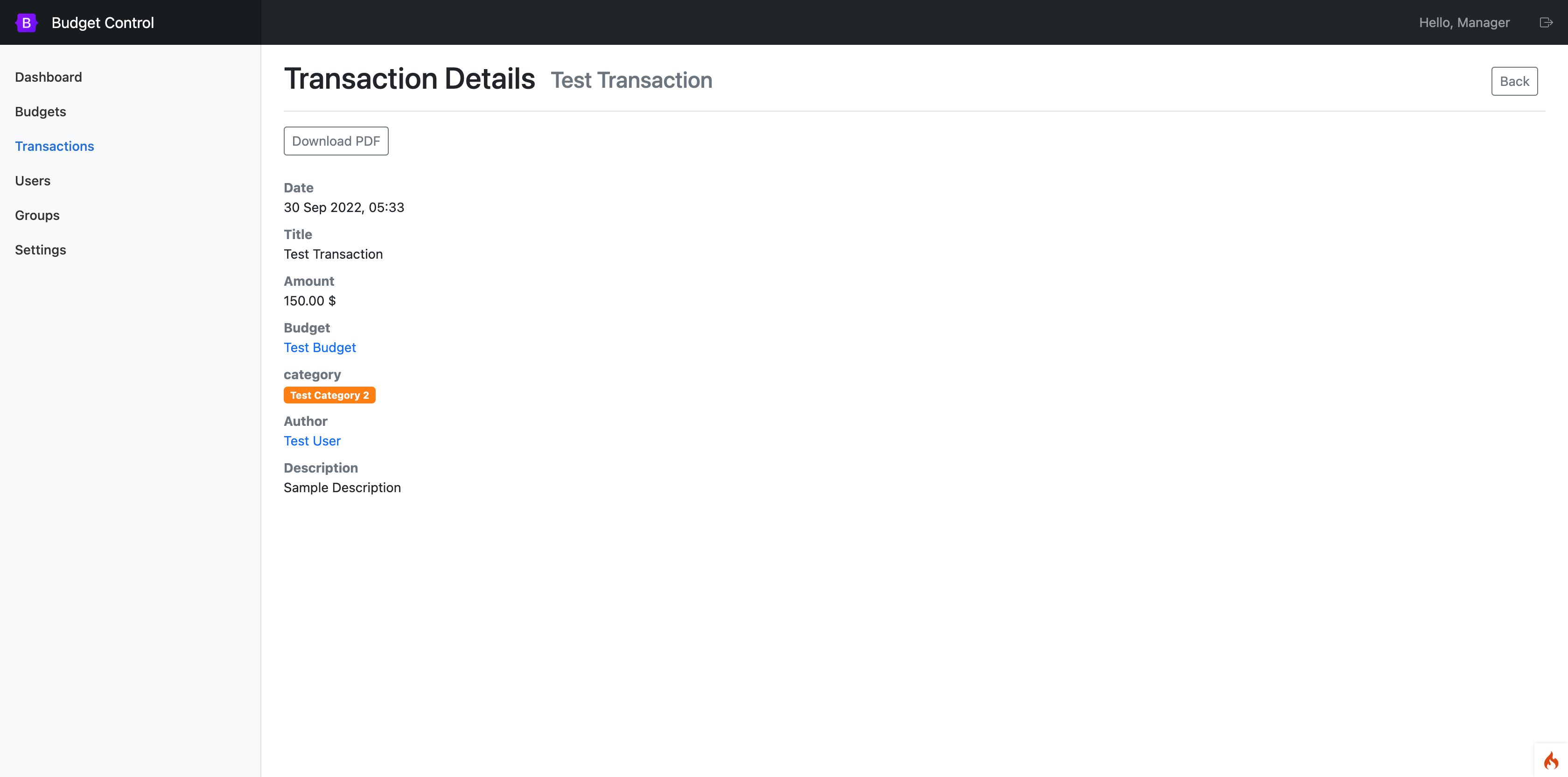Image resolution: width=1568 pixels, height=777 pixels.
Task: Go to Budgets in the sidebar
Action: (x=40, y=112)
